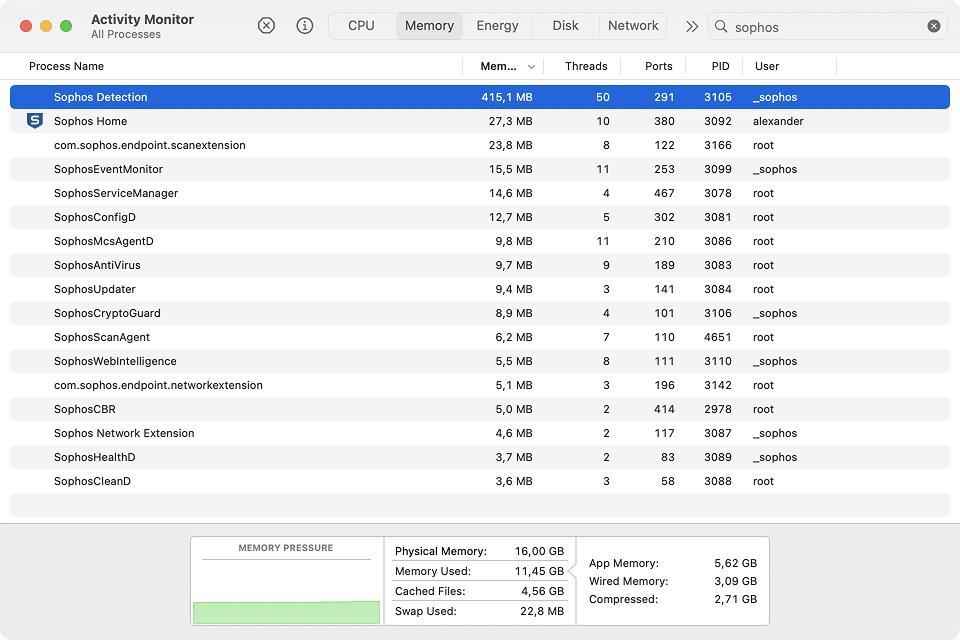Click the magnifying glass search icon
Image resolution: width=960 pixels, height=640 pixels.
(721, 27)
